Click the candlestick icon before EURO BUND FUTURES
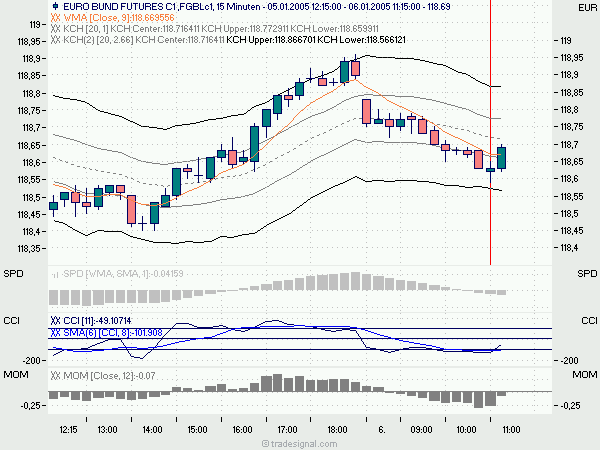 [x=55, y=6]
